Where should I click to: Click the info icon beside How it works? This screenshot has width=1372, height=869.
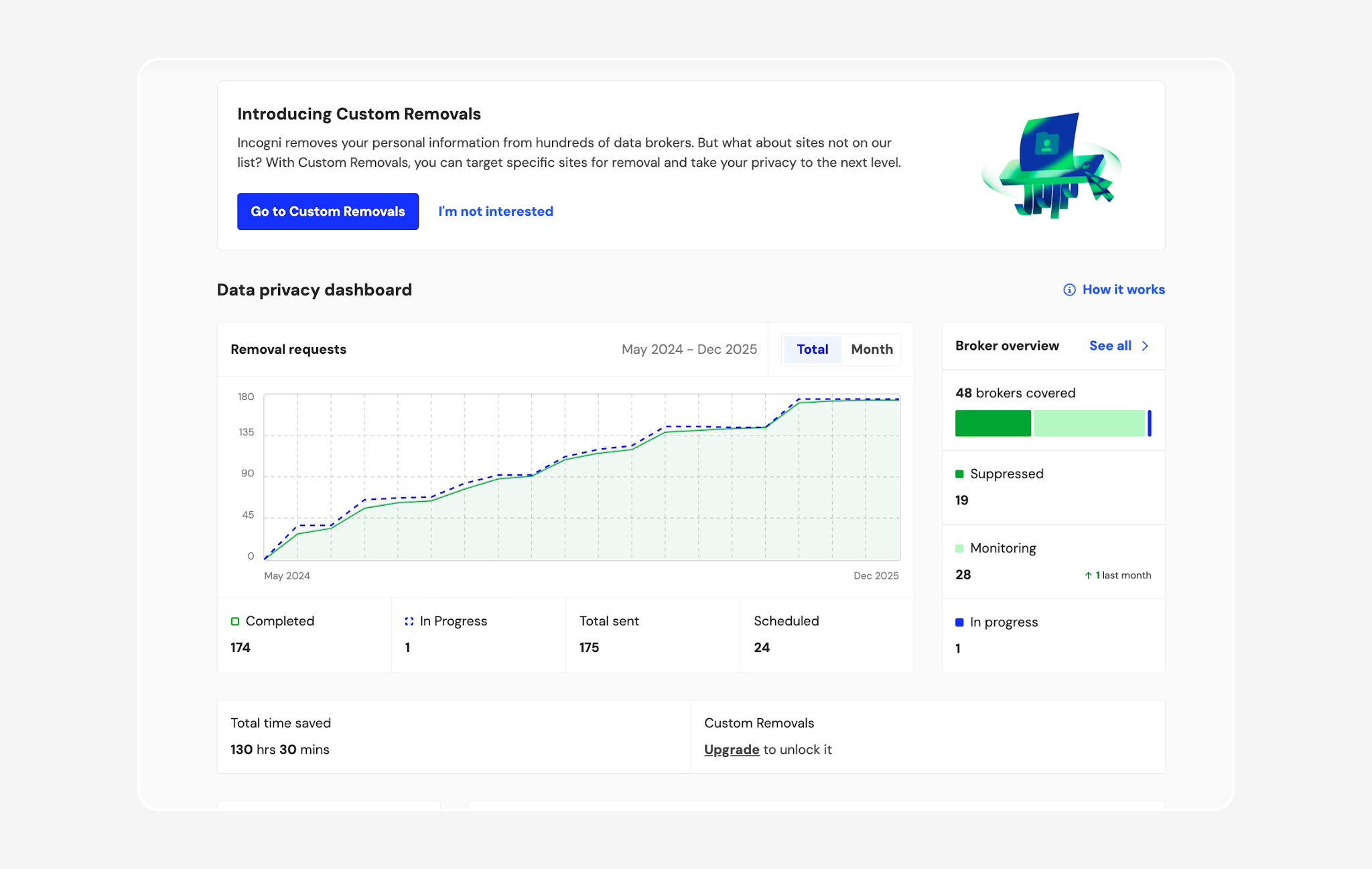tap(1069, 289)
